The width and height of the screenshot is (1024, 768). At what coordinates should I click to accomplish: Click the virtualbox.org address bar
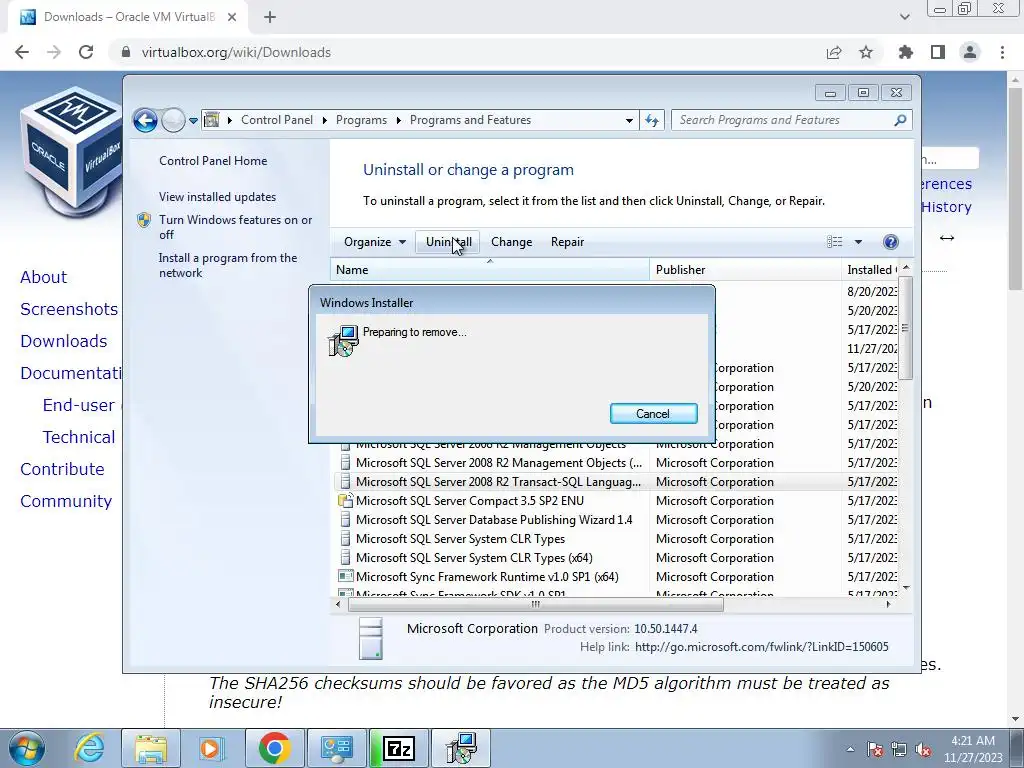click(x=467, y=52)
